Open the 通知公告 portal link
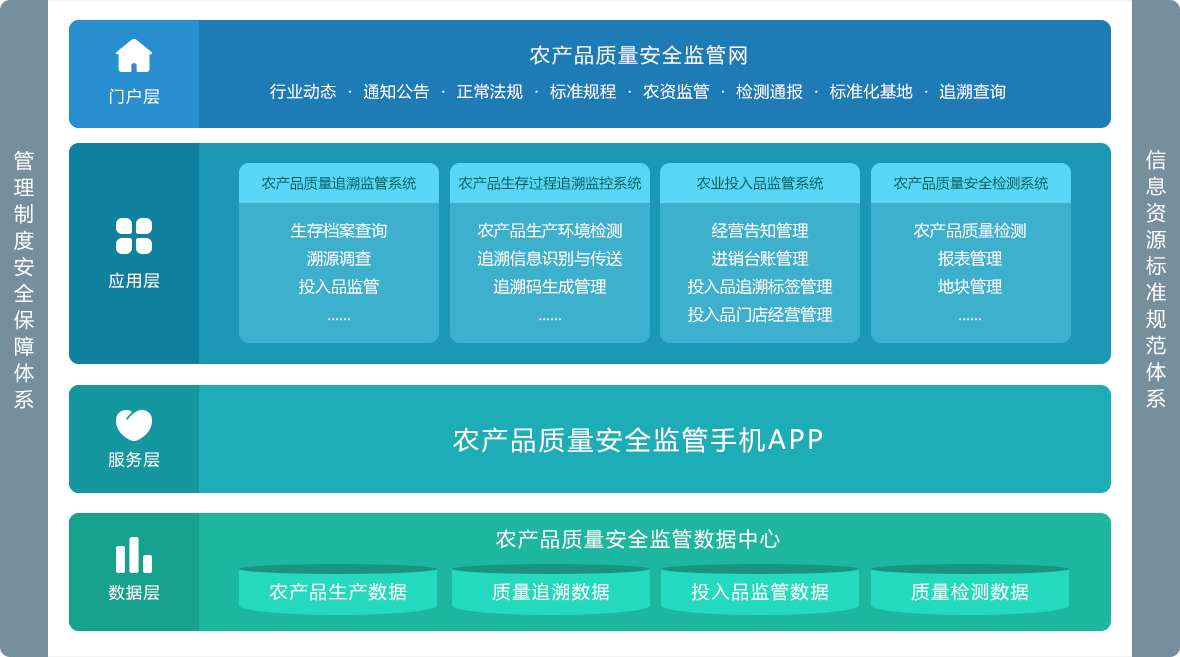 point(396,92)
